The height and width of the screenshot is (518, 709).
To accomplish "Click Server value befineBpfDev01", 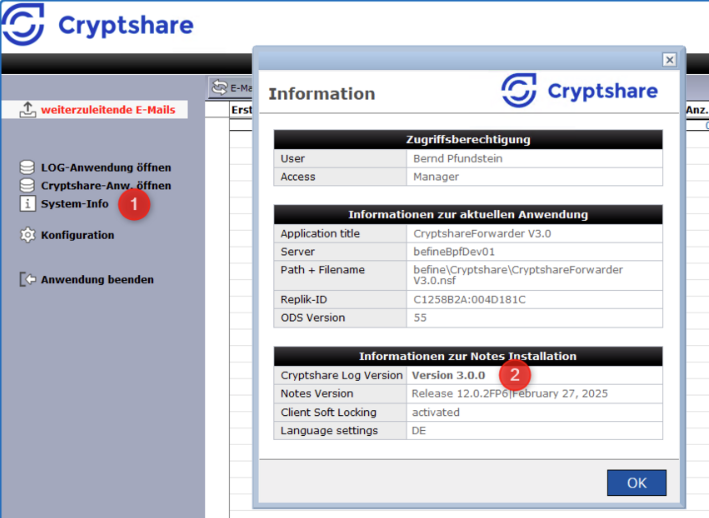I will [454, 252].
